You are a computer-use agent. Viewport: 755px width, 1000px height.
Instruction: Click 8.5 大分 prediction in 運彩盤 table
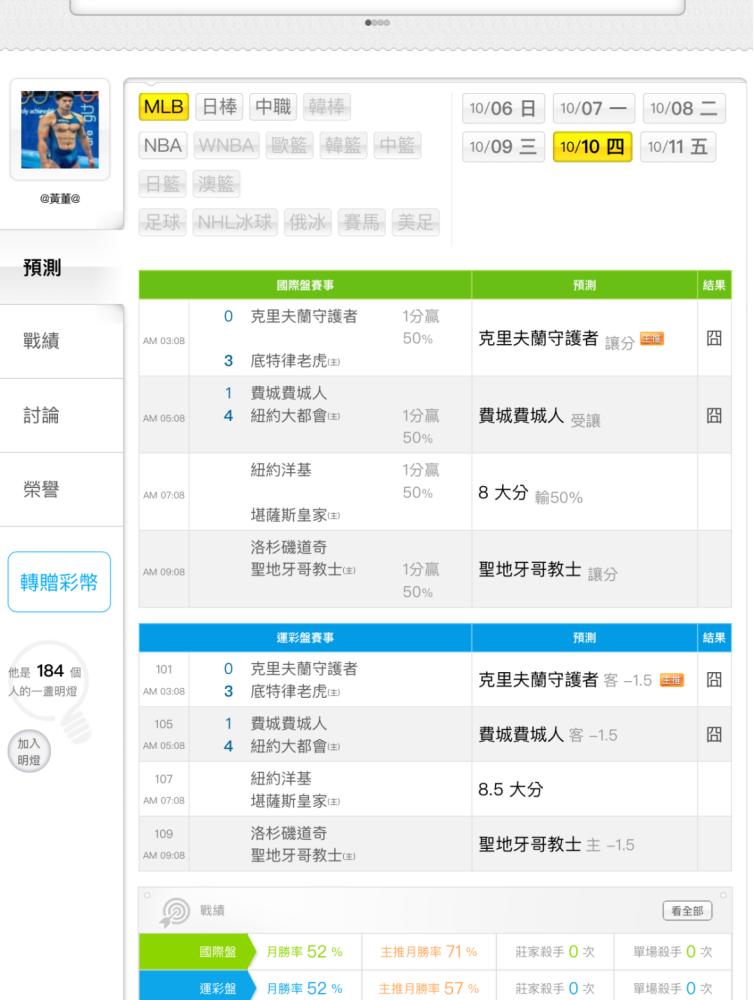click(x=510, y=790)
